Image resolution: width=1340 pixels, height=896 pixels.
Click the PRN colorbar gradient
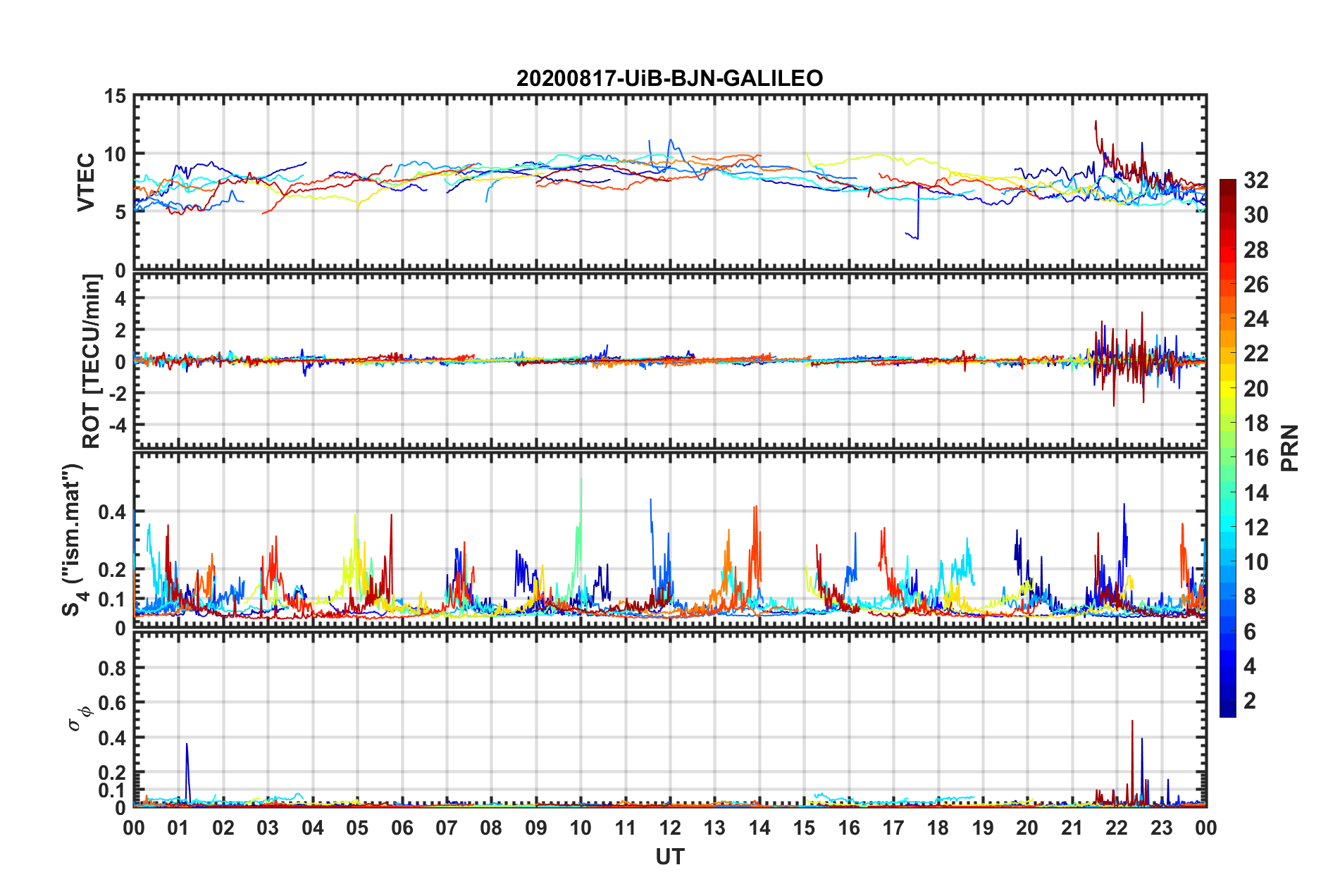pos(1228,448)
